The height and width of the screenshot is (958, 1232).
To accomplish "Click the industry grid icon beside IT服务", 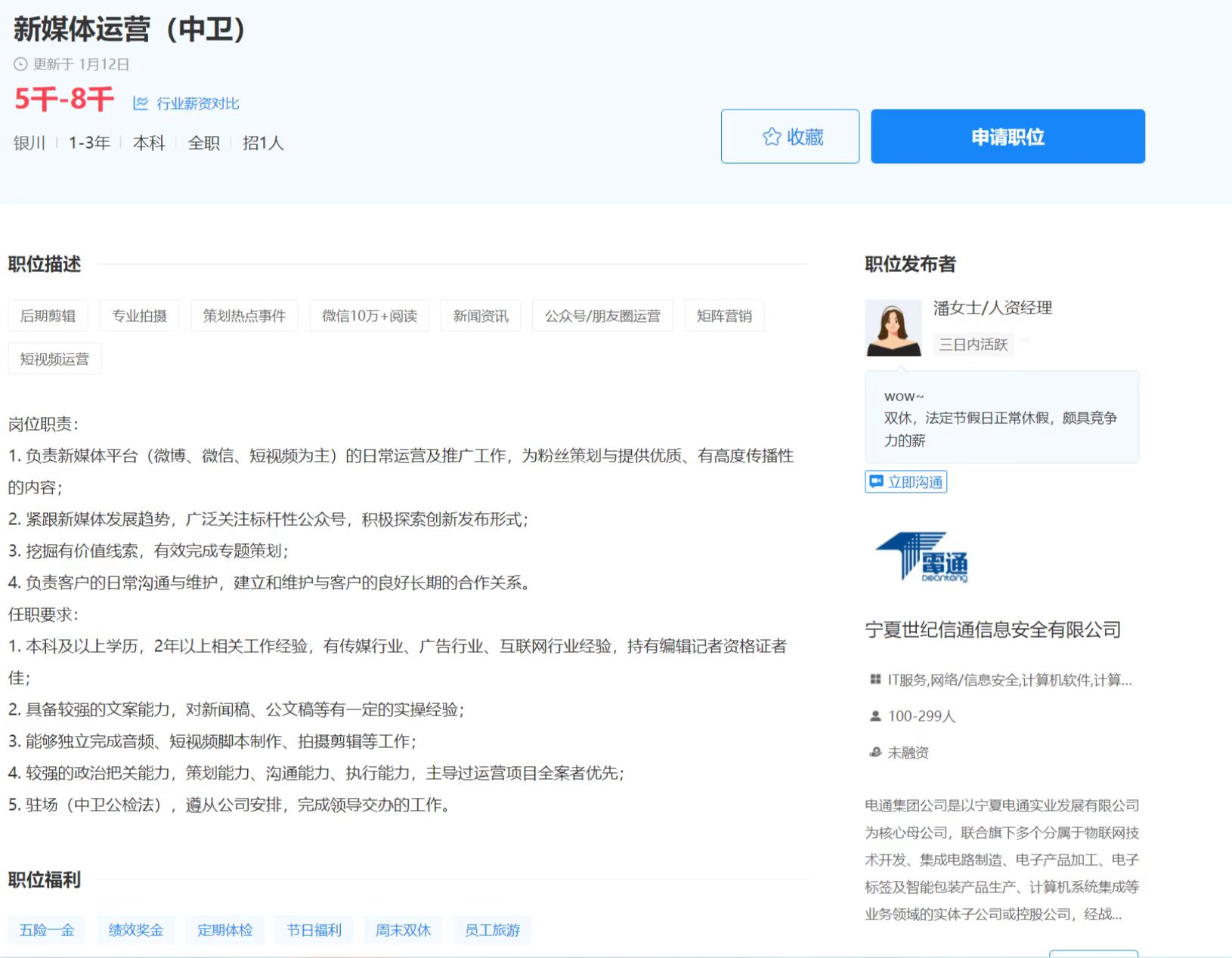I will 875,680.
